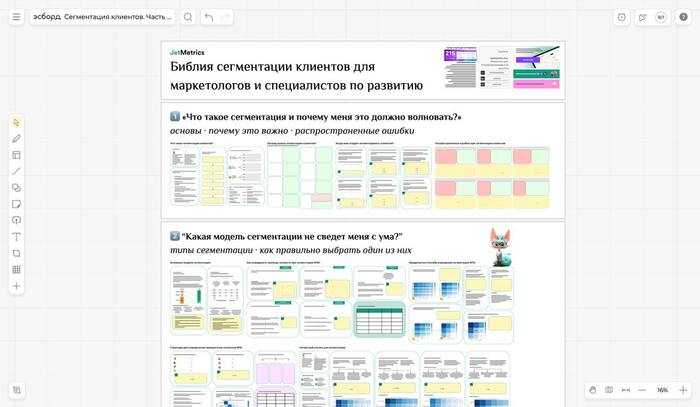This screenshot has width=700, height=407.
Task: Click the green table card in section 2
Action: coord(379,319)
